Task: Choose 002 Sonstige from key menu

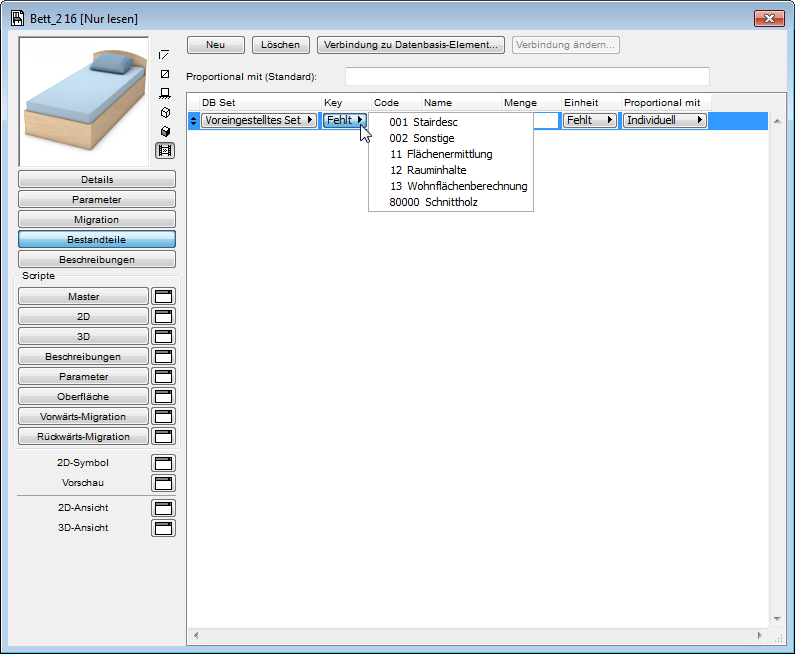Action: pyautogui.click(x=451, y=138)
